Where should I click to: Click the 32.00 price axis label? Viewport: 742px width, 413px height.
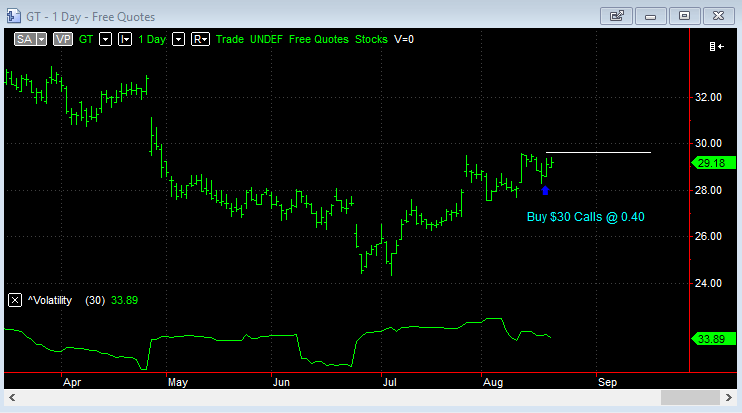click(708, 97)
